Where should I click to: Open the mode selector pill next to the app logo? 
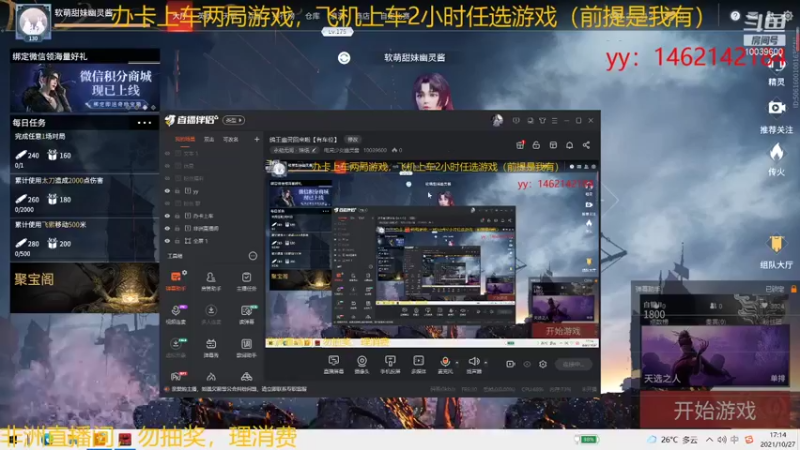(234, 120)
